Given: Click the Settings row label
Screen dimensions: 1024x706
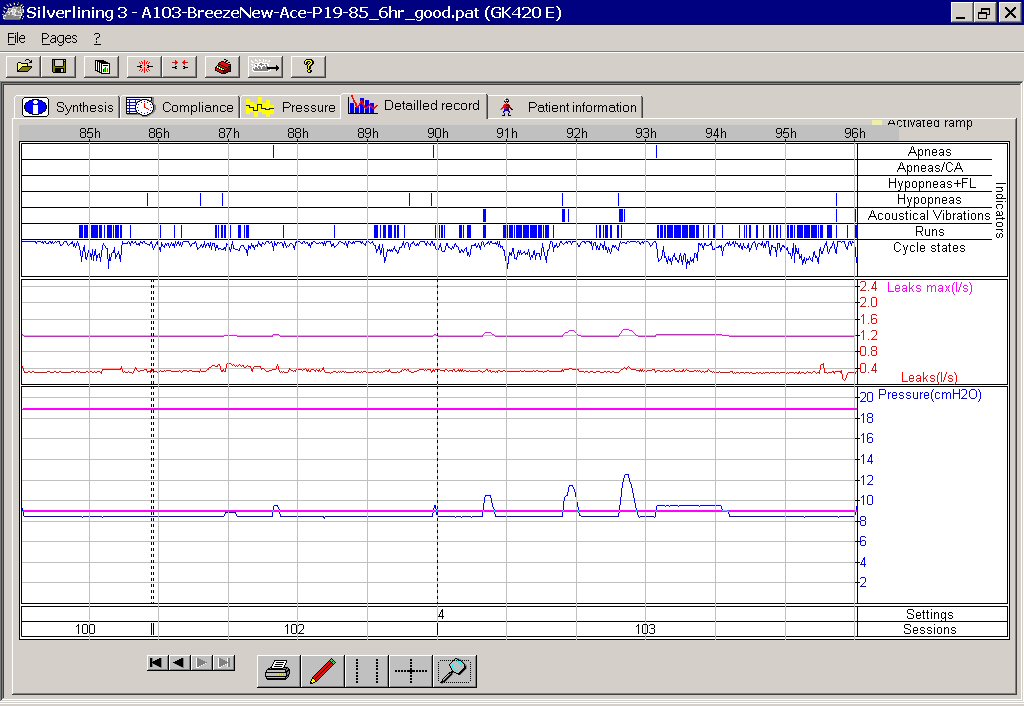Looking at the screenshot, I should click(x=929, y=615).
